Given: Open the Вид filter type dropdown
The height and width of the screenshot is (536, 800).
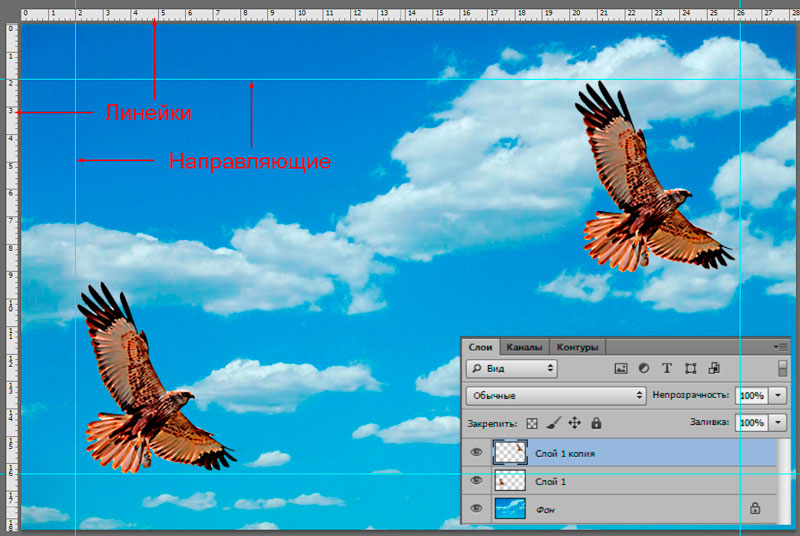Looking at the screenshot, I should pyautogui.click(x=512, y=368).
